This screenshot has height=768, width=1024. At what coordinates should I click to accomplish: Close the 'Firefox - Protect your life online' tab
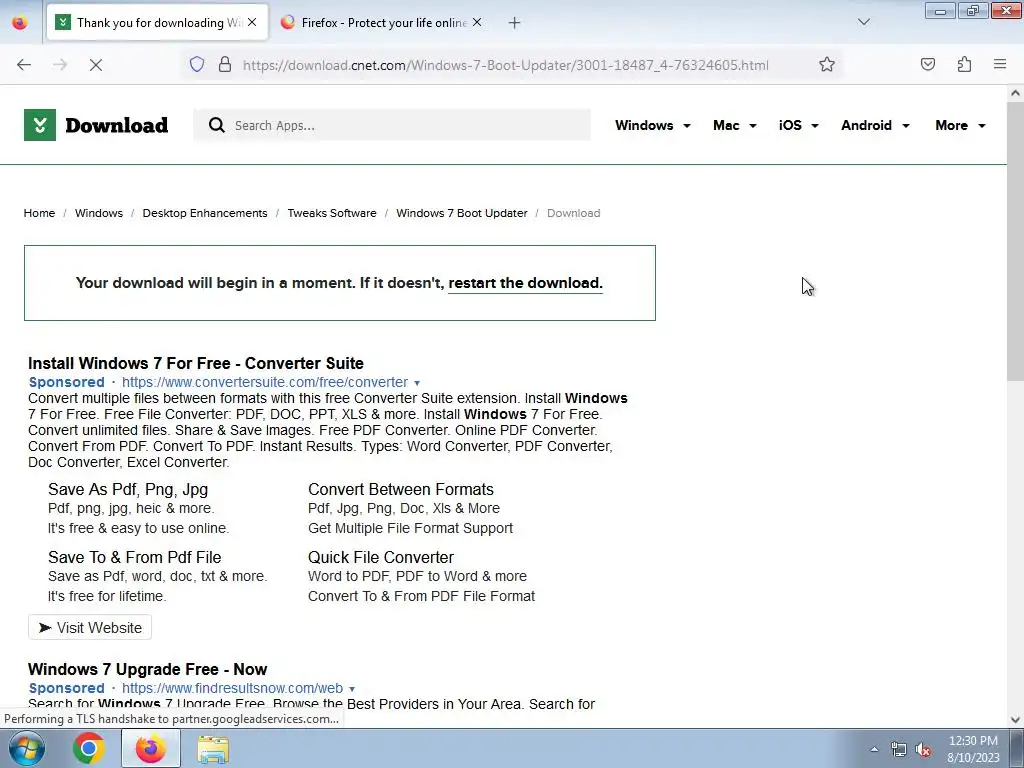[x=477, y=22]
